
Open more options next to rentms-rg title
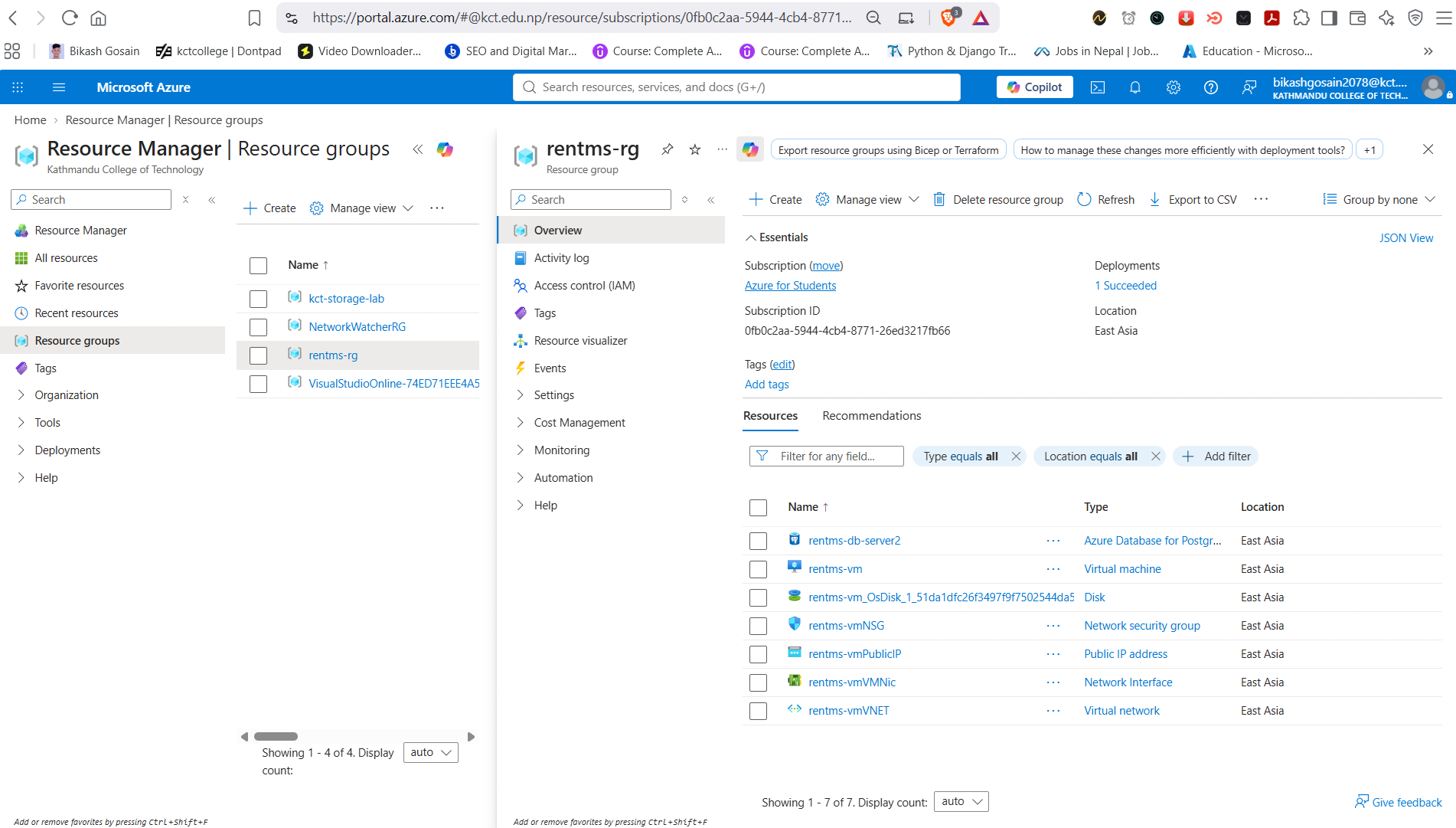722,149
